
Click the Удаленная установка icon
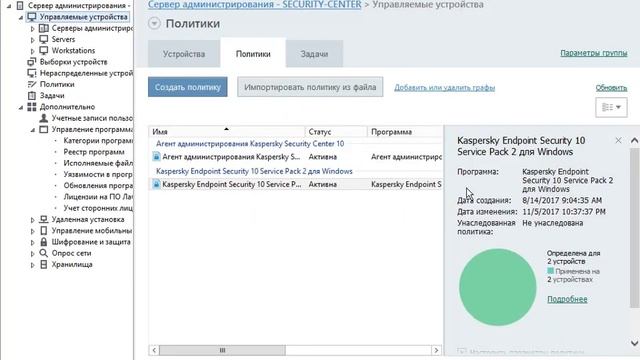[44, 220]
